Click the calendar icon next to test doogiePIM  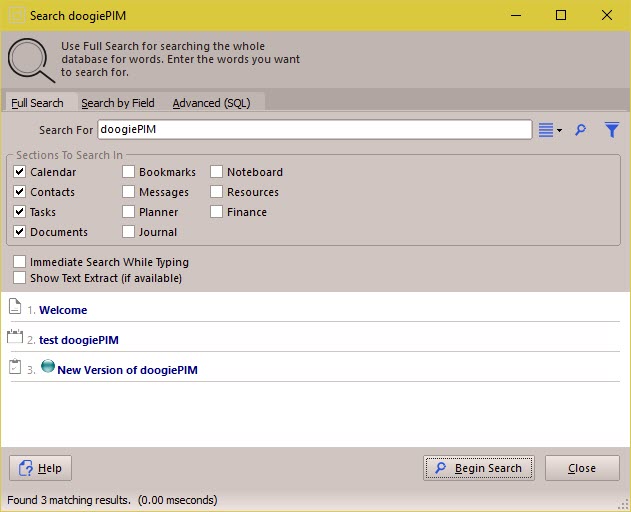coord(15,336)
